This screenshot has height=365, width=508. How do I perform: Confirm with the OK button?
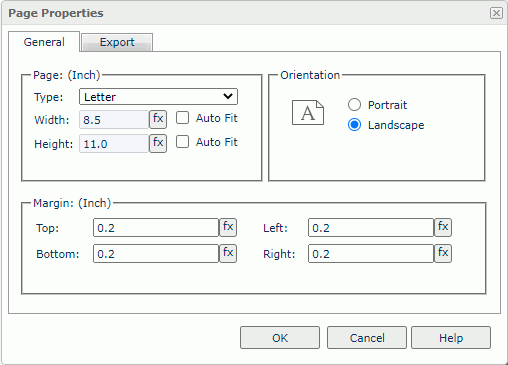(x=280, y=338)
